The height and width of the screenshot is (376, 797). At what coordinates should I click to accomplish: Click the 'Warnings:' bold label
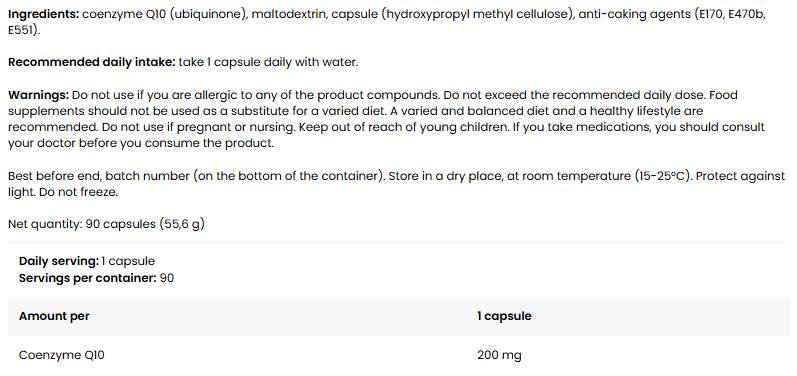(38, 95)
